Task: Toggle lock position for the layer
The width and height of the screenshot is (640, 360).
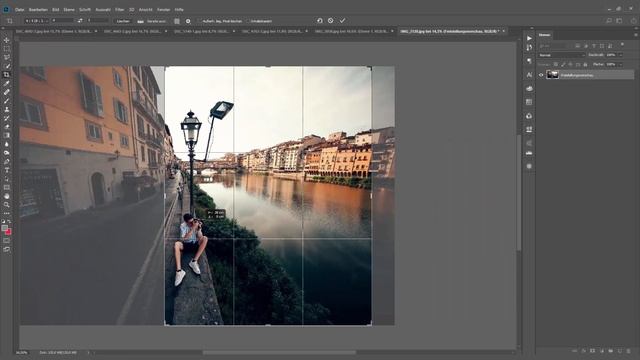Action: [x=570, y=64]
